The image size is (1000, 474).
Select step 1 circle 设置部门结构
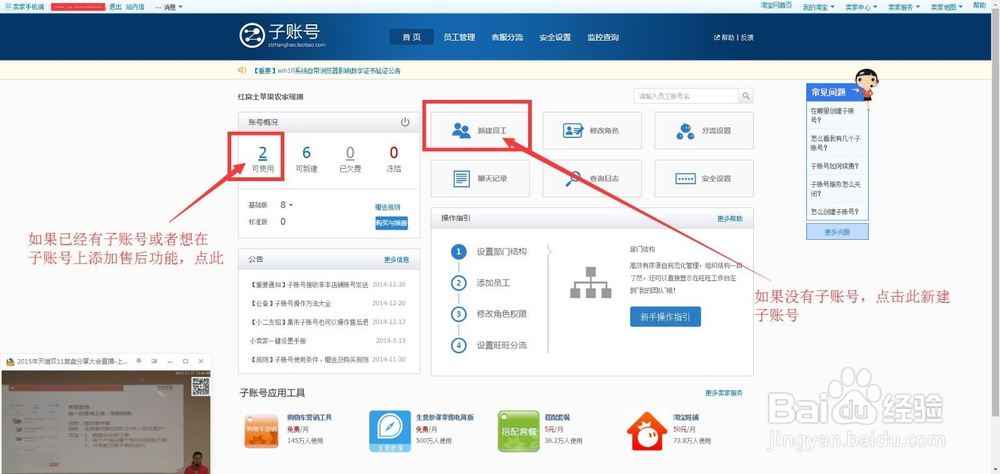[459, 251]
